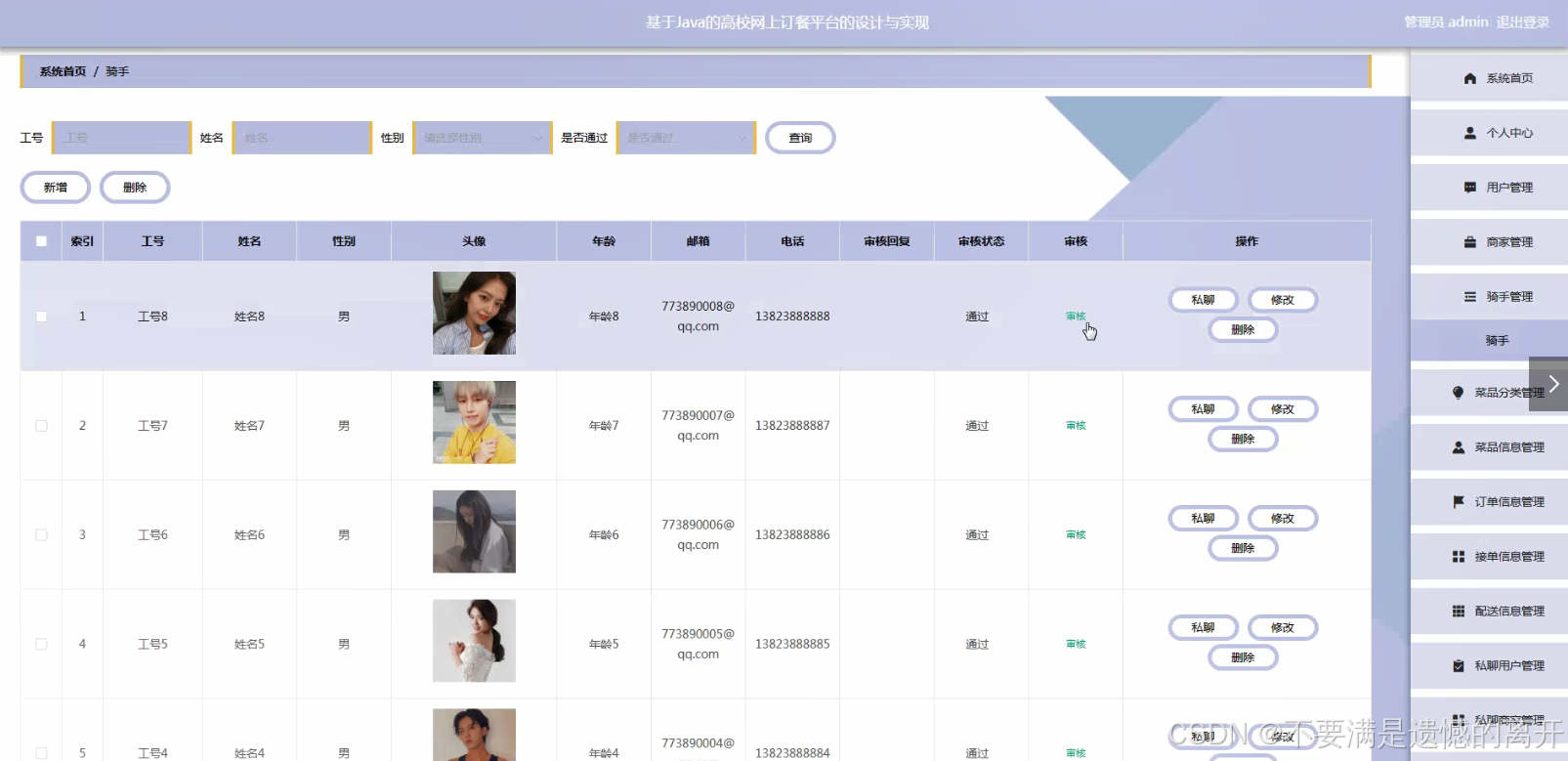Viewport: 1568px width, 761px height.
Task: Click the 审核状态 column header
Action: 981,241
